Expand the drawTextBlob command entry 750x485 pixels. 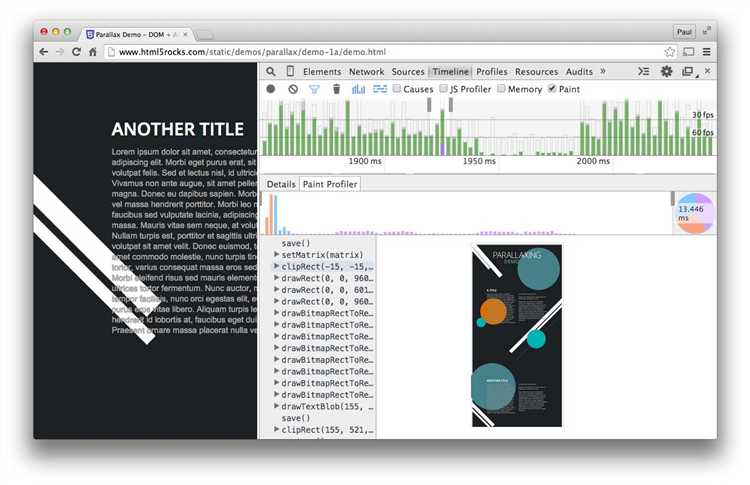tap(277, 407)
